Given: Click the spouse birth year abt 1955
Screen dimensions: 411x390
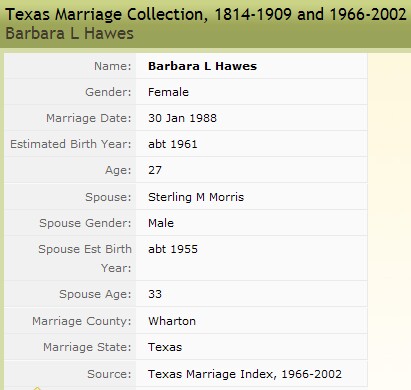Looking at the screenshot, I should (173, 249).
